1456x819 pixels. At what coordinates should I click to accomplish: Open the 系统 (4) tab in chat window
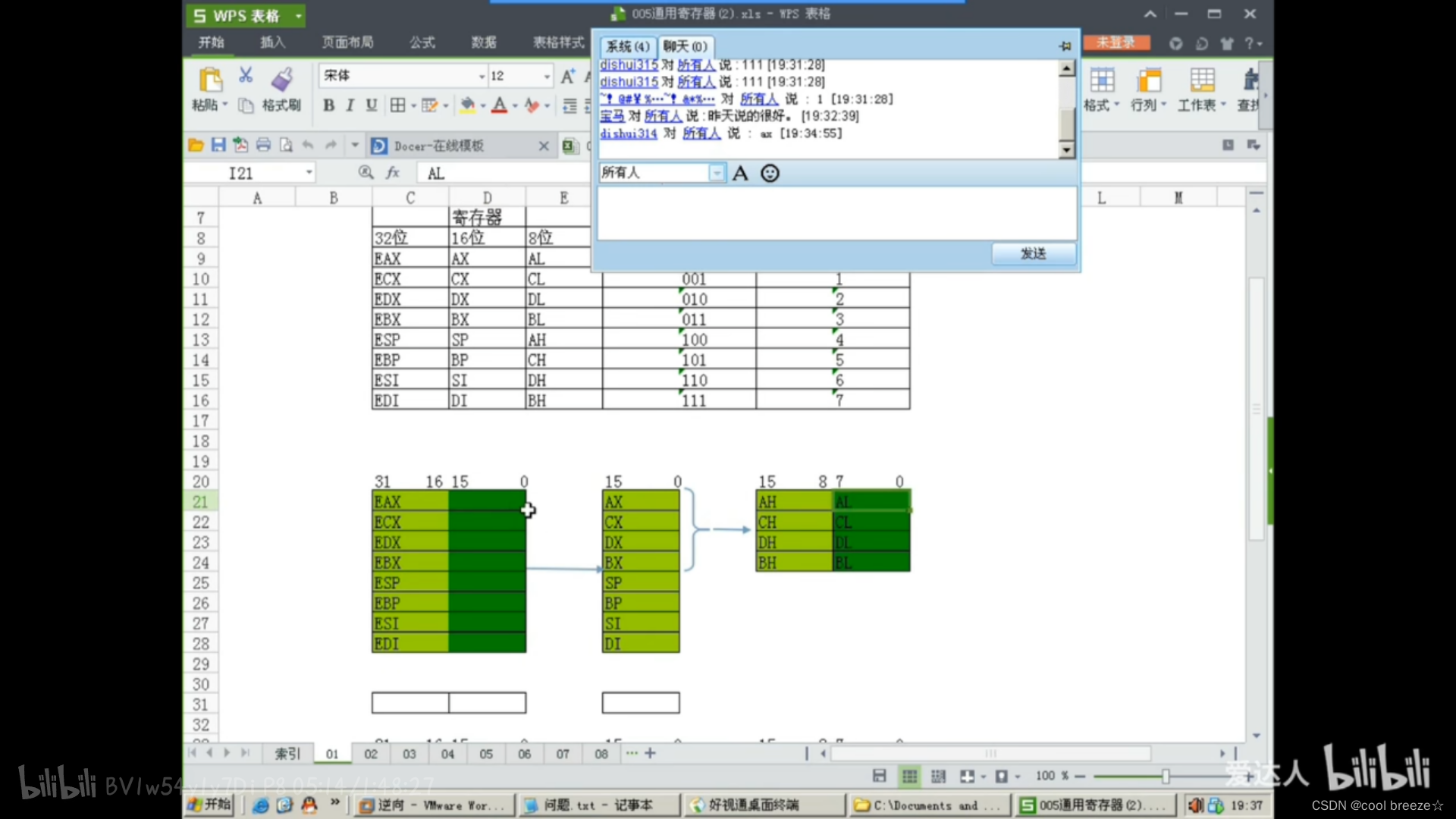pyautogui.click(x=627, y=46)
